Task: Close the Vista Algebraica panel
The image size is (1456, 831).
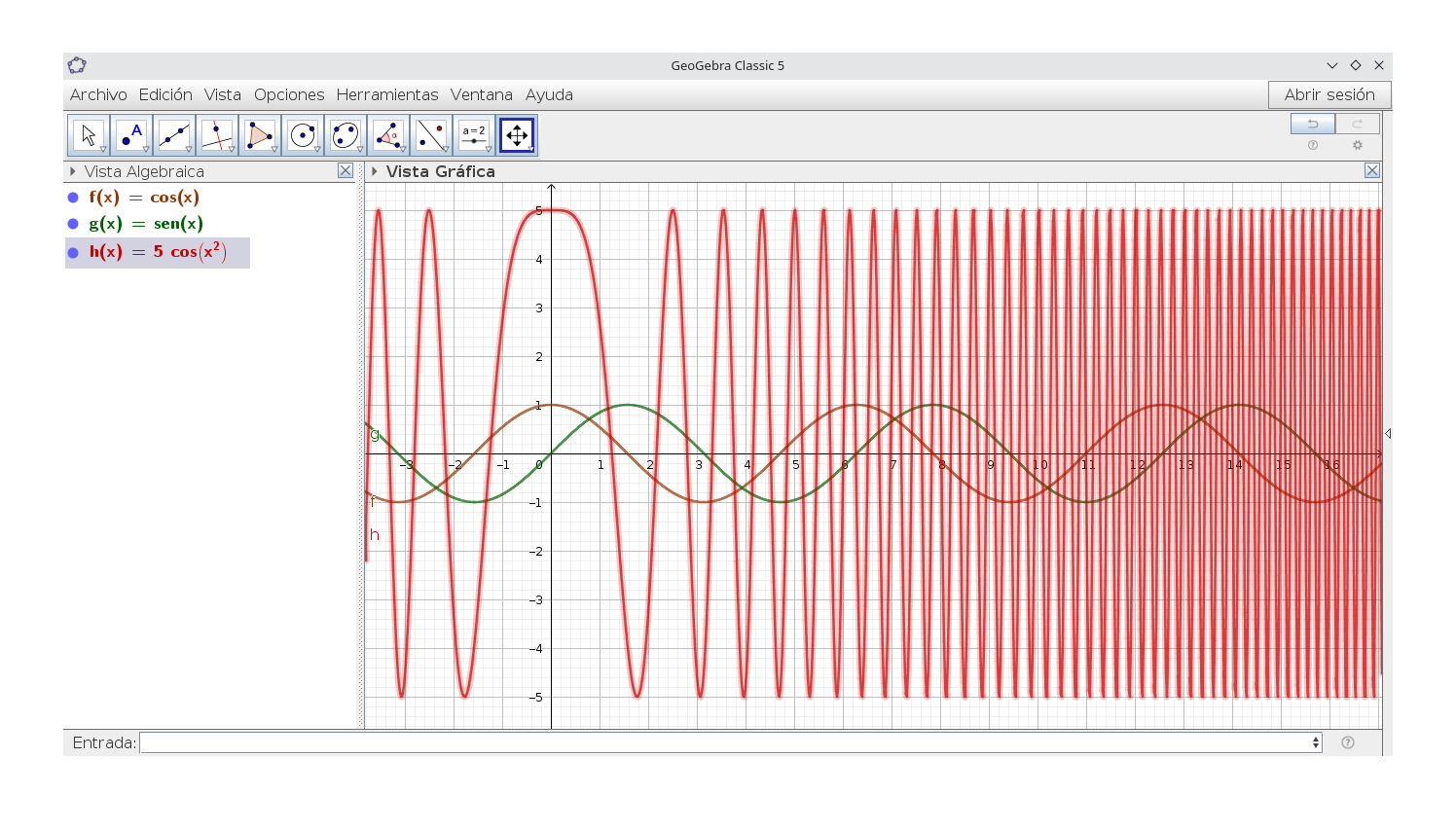Action: [346, 170]
